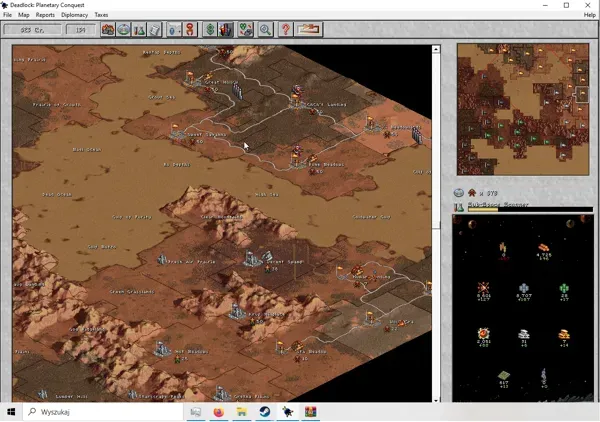Viewport: 600px width, 422px height.
Task: Click the Sub-Space Scanner research progress bar
Action: (530, 209)
